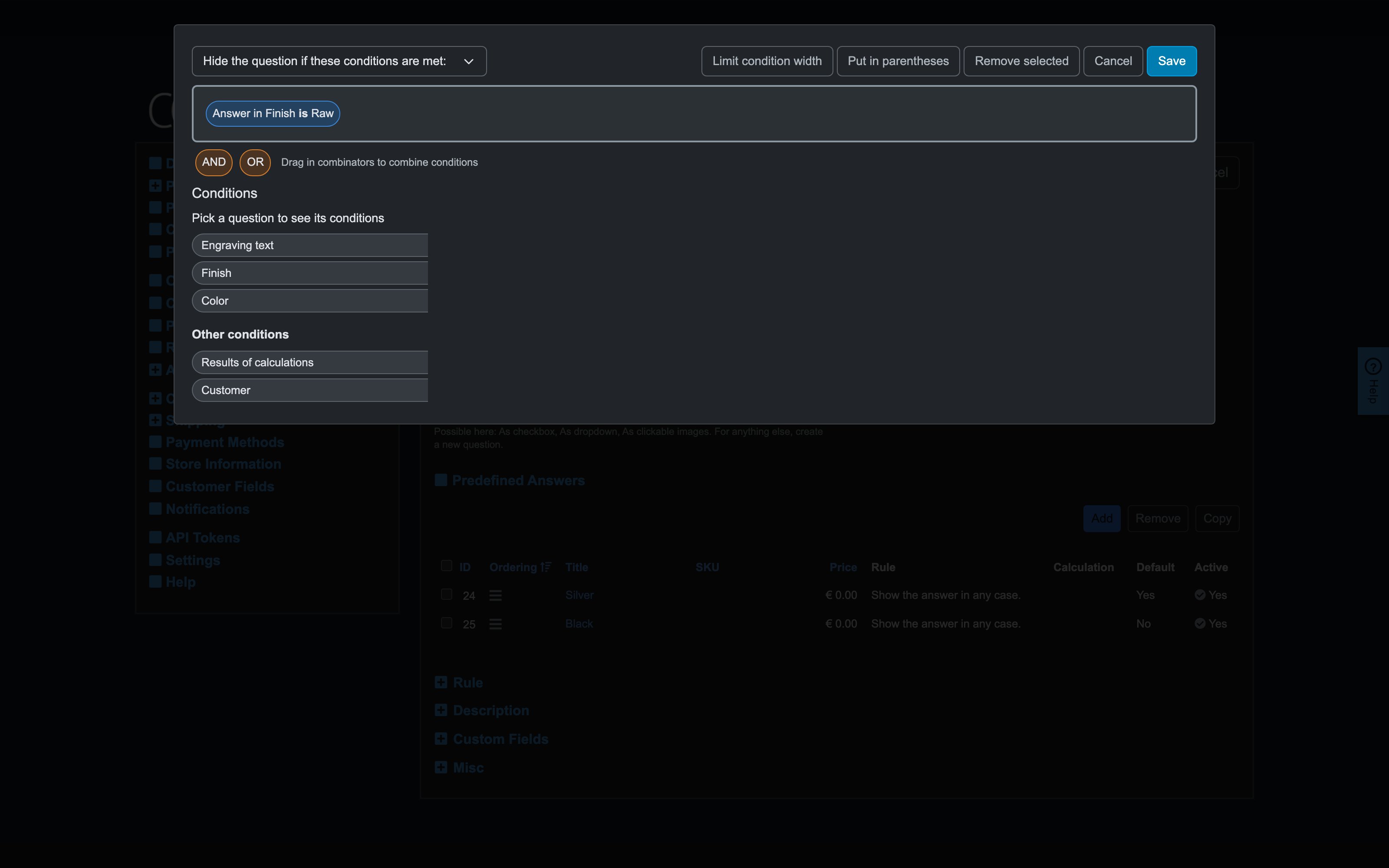Open the Help side tab icon
This screenshot has width=1389, height=868.
pyautogui.click(x=1373, y=366)
